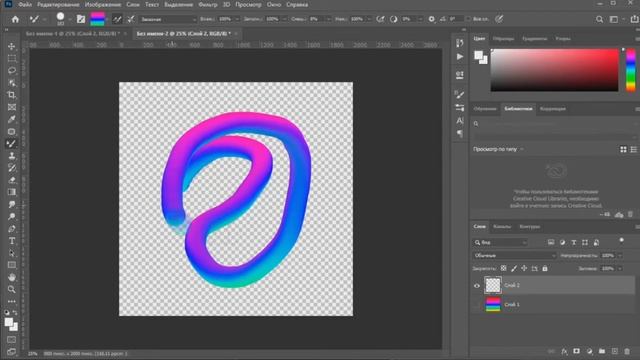This screenshot has height=360, width=640.
Task: Open the tool preset picker arrow
Action: coord(44,19)
